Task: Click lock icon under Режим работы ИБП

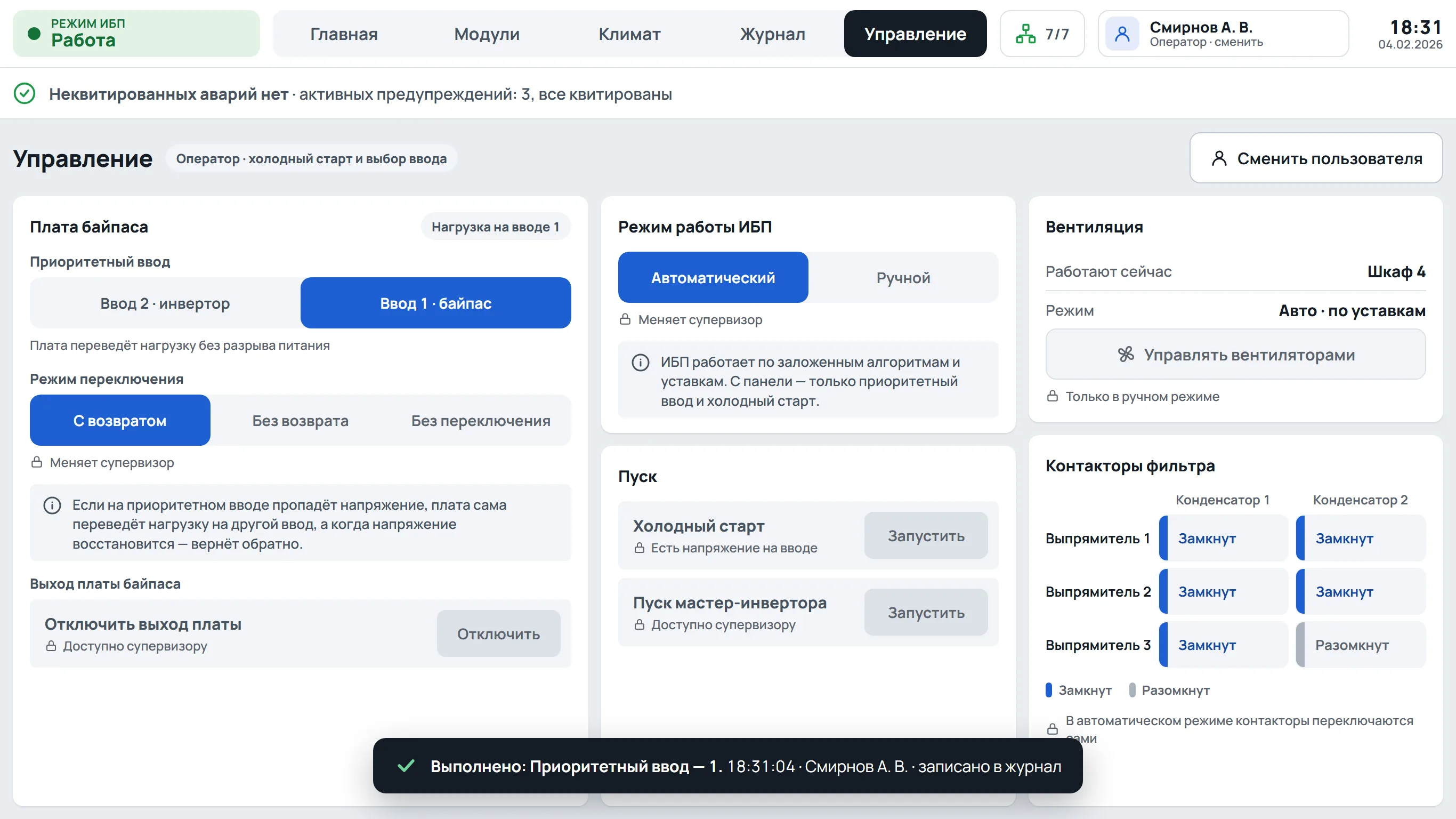Action: 625,319
